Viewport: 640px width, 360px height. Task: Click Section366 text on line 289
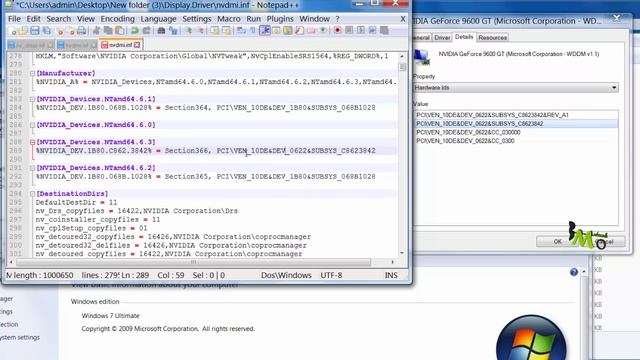point(186,151)
